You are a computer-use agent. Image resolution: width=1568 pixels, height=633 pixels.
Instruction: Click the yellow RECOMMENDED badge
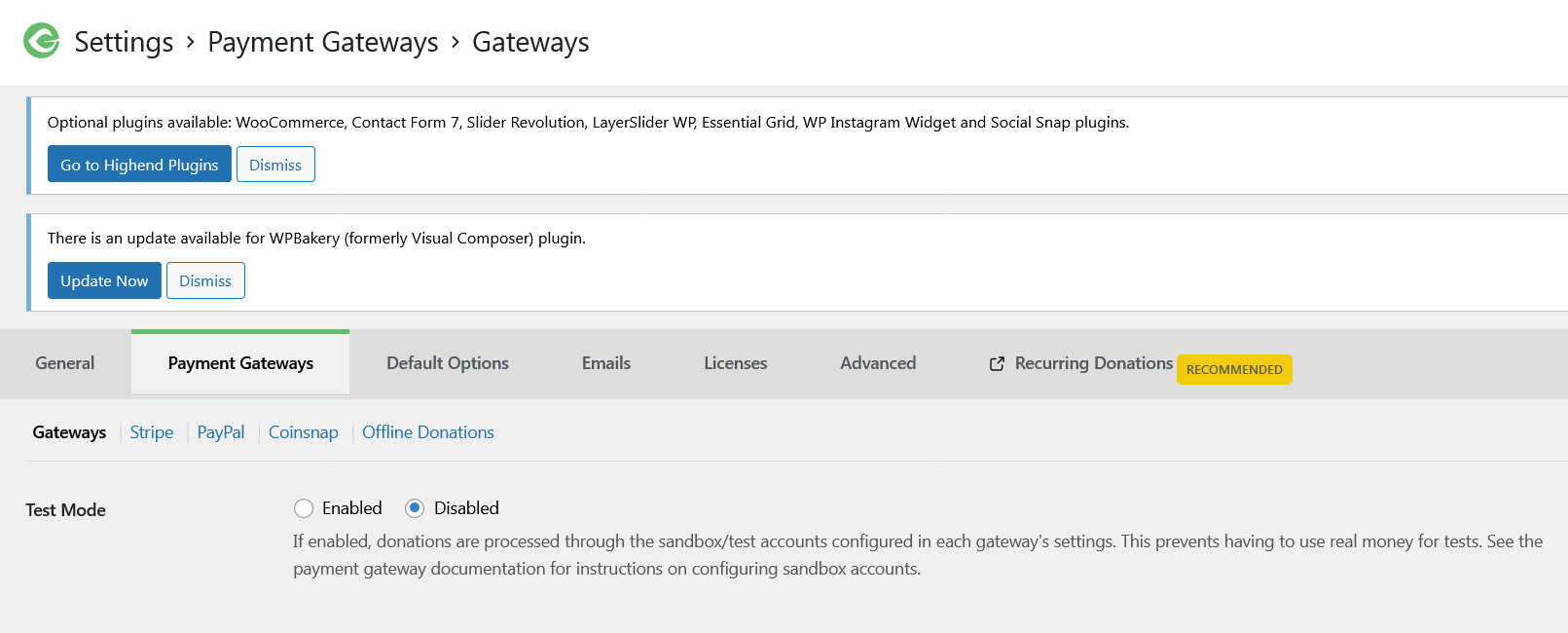[1234, 369]
